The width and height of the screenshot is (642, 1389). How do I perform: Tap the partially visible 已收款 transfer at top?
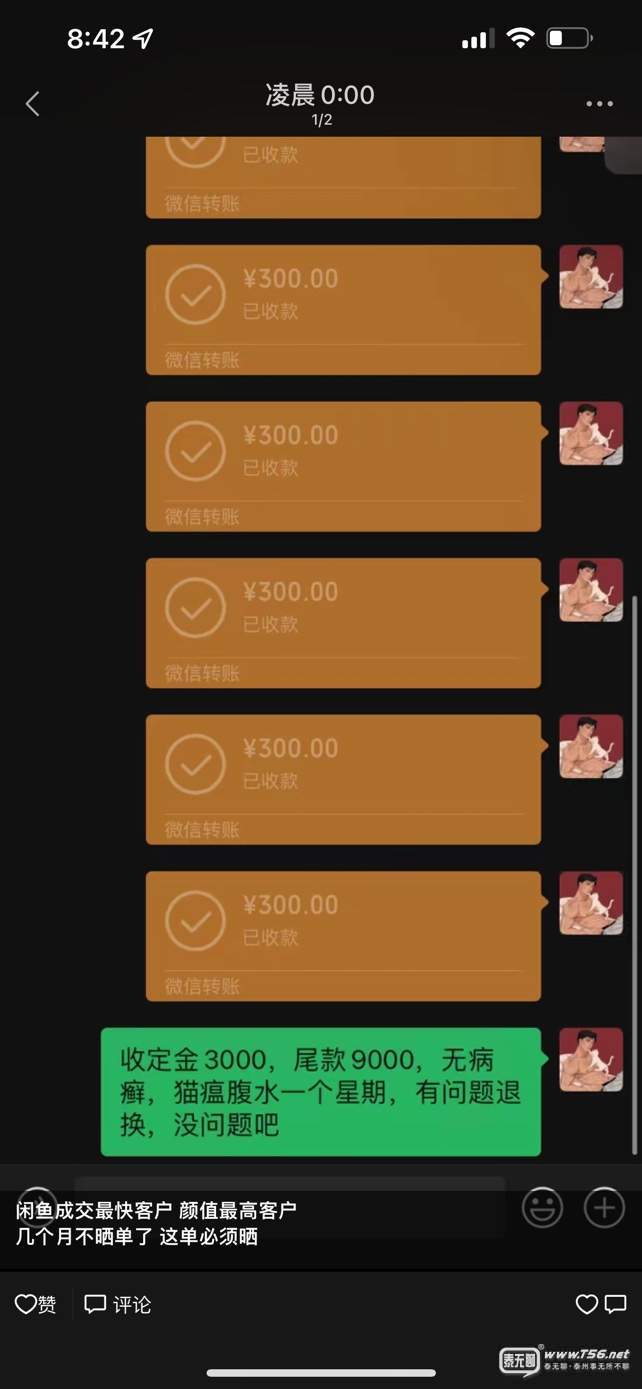343,177
